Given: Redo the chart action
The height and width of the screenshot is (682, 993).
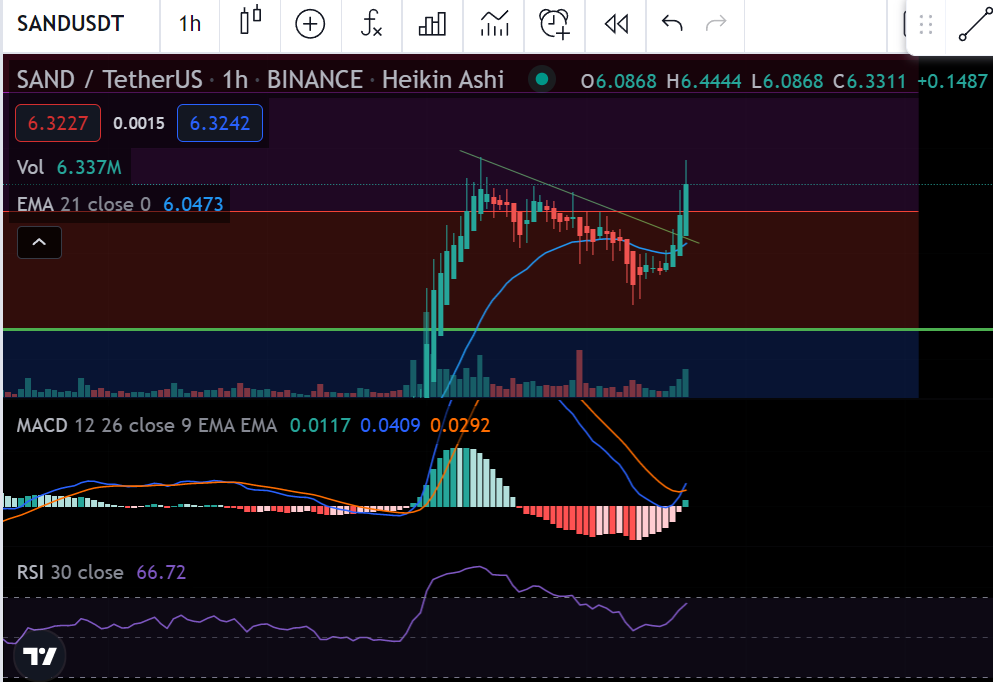Looking at the screenshot, I should point(716,24).
